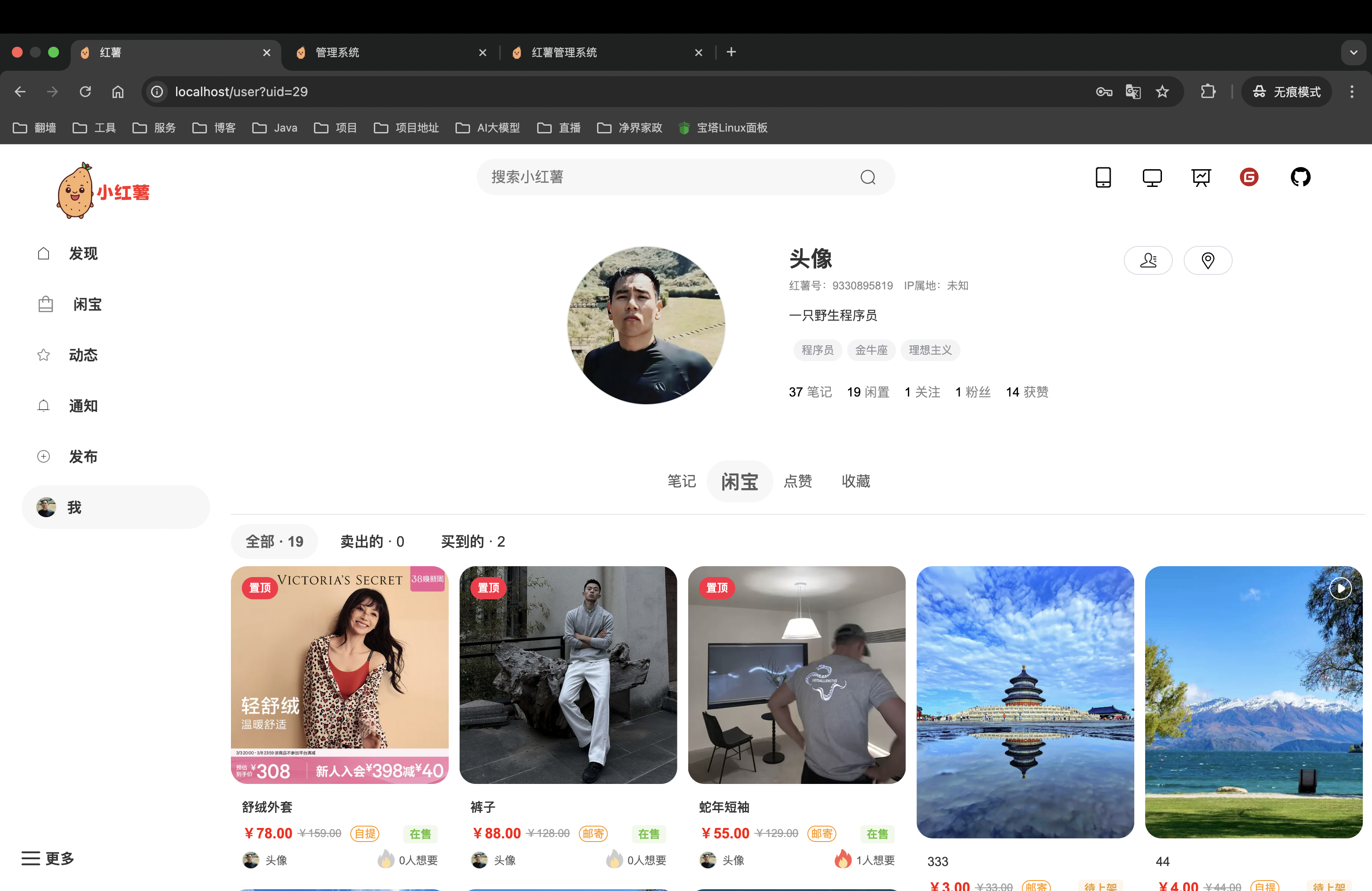The image size is (1372, 891).
Task: Select the 发现 item in the sidebar
Action: pos(83,254)
